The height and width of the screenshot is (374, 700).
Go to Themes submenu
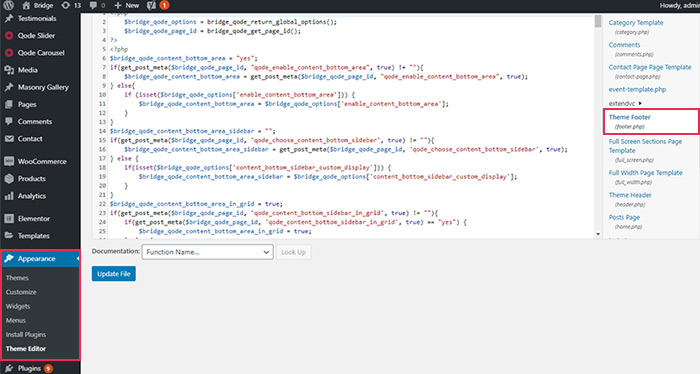pos(17,278)
